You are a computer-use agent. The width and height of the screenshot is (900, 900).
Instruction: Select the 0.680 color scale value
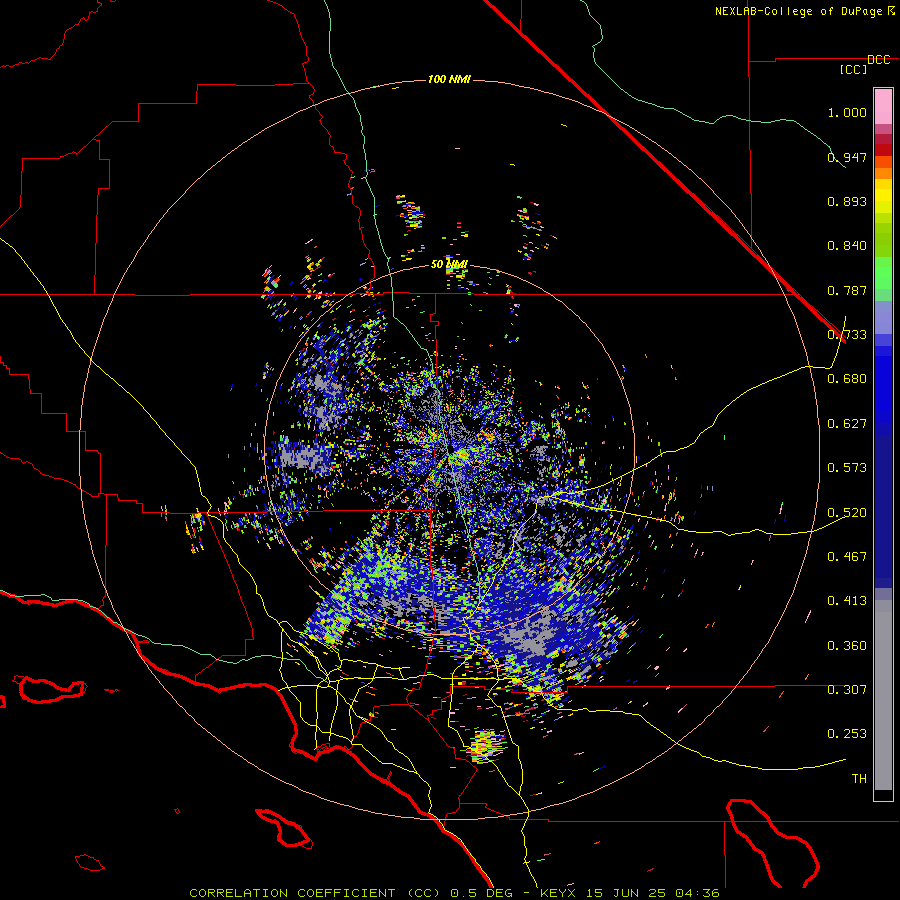coord(847,379)
